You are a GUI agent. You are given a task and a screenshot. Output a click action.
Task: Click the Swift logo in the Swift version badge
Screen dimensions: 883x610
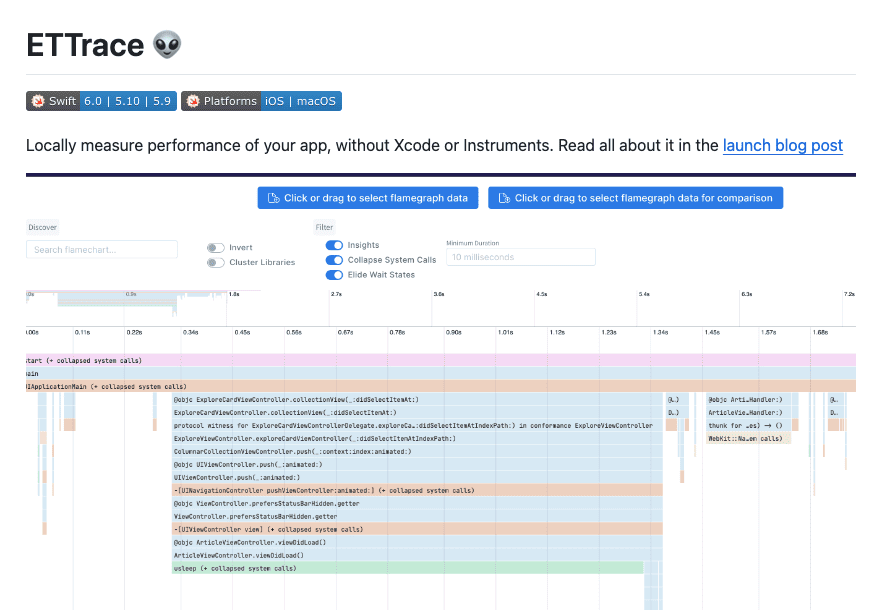pos(38,101)
